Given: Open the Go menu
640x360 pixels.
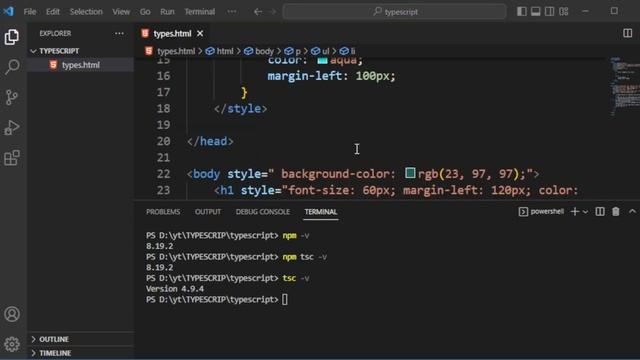Looking at the screenshot, I should point(145,12).
